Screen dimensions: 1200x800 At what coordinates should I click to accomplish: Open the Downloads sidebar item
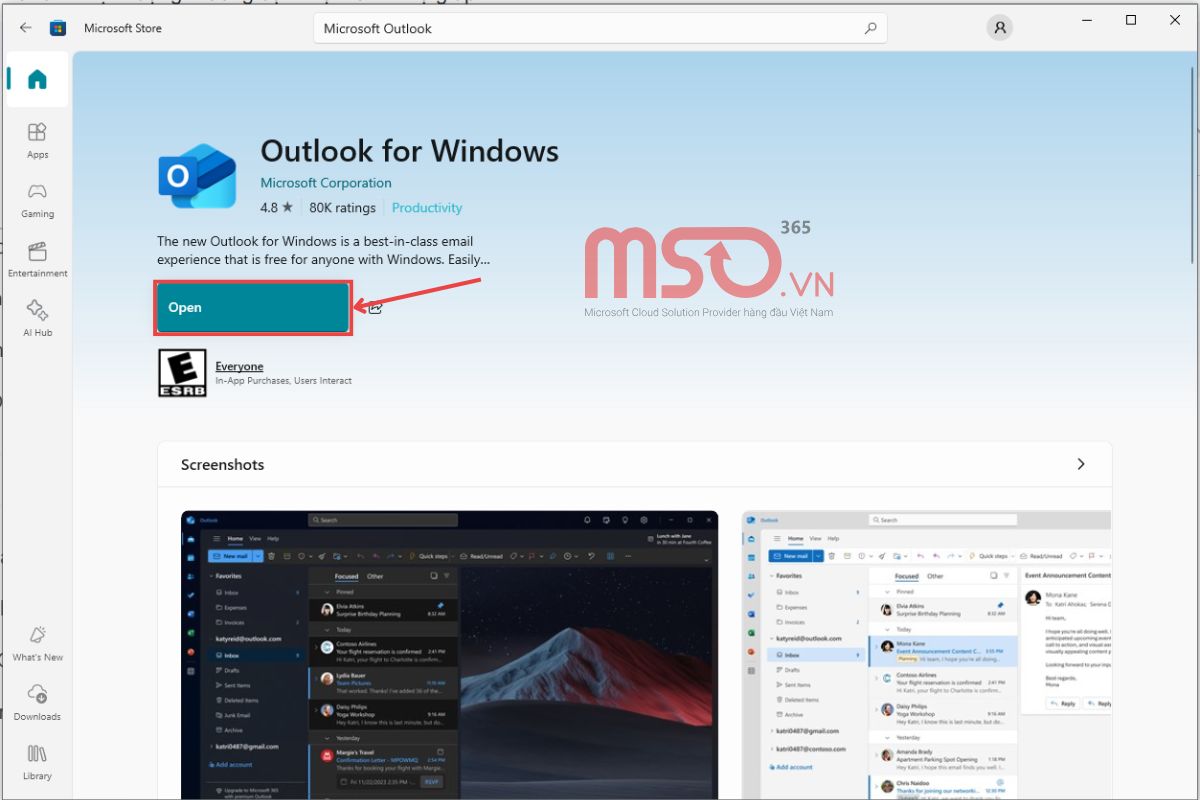click(37, 702)
